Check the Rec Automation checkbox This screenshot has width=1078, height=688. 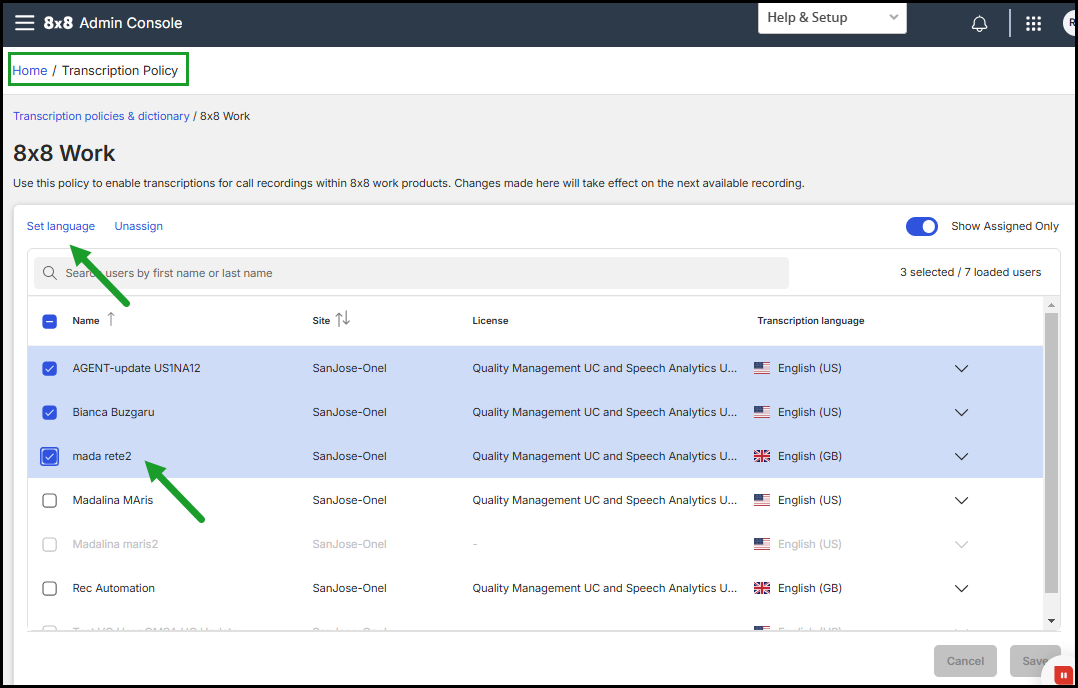(x=50, y=588)
